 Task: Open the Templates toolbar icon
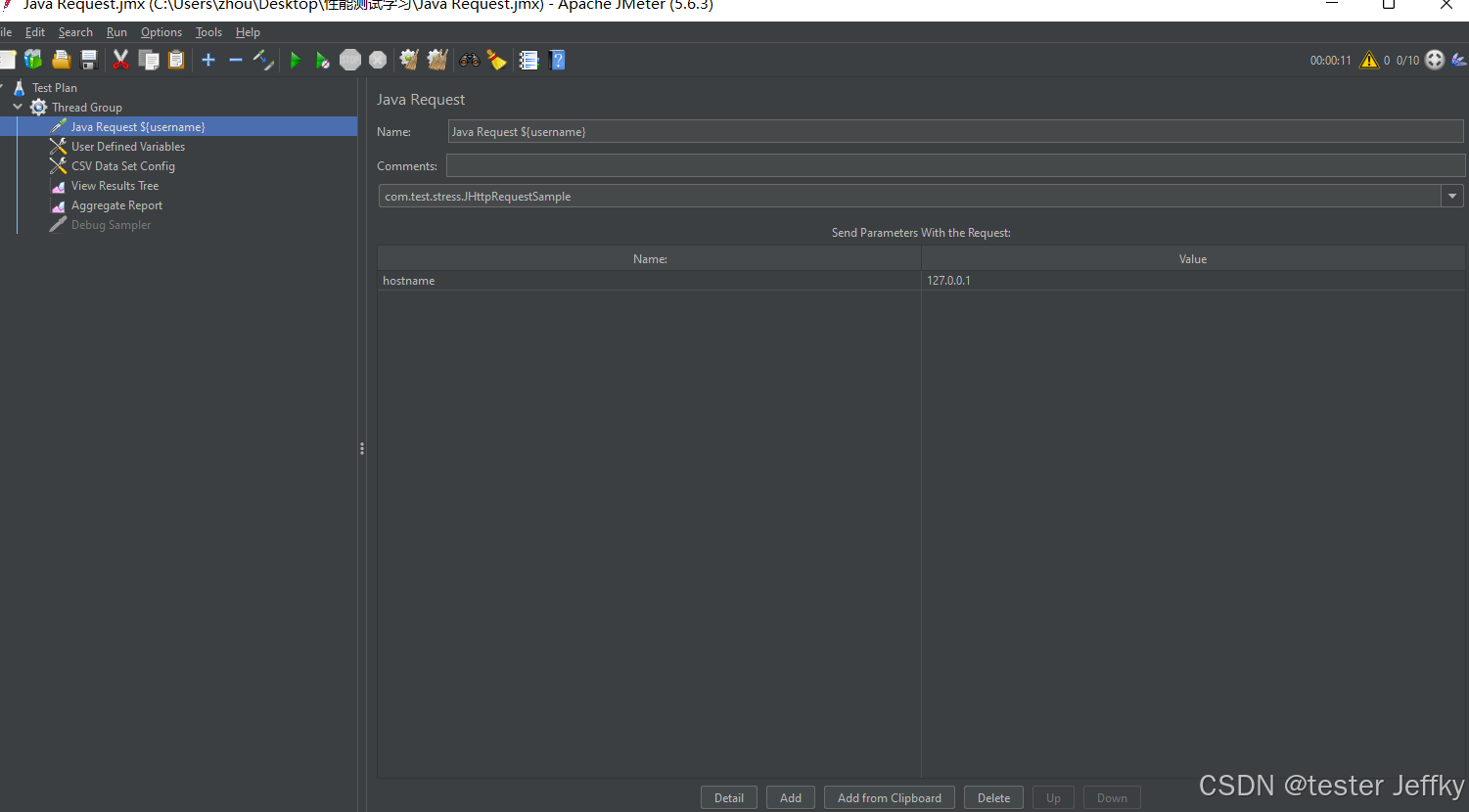pos(33,60)
